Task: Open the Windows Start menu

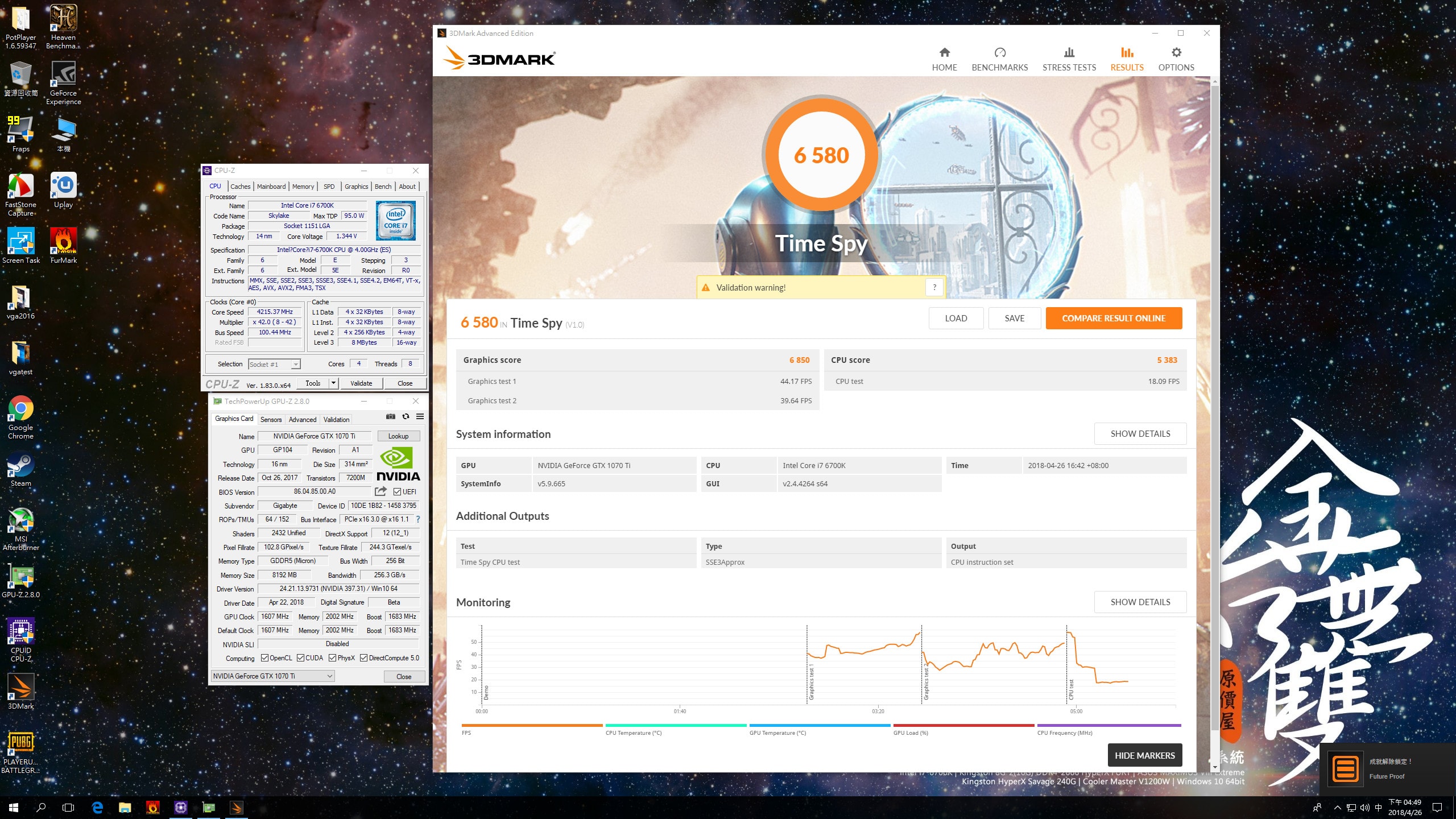Action: tap(14, 807)
